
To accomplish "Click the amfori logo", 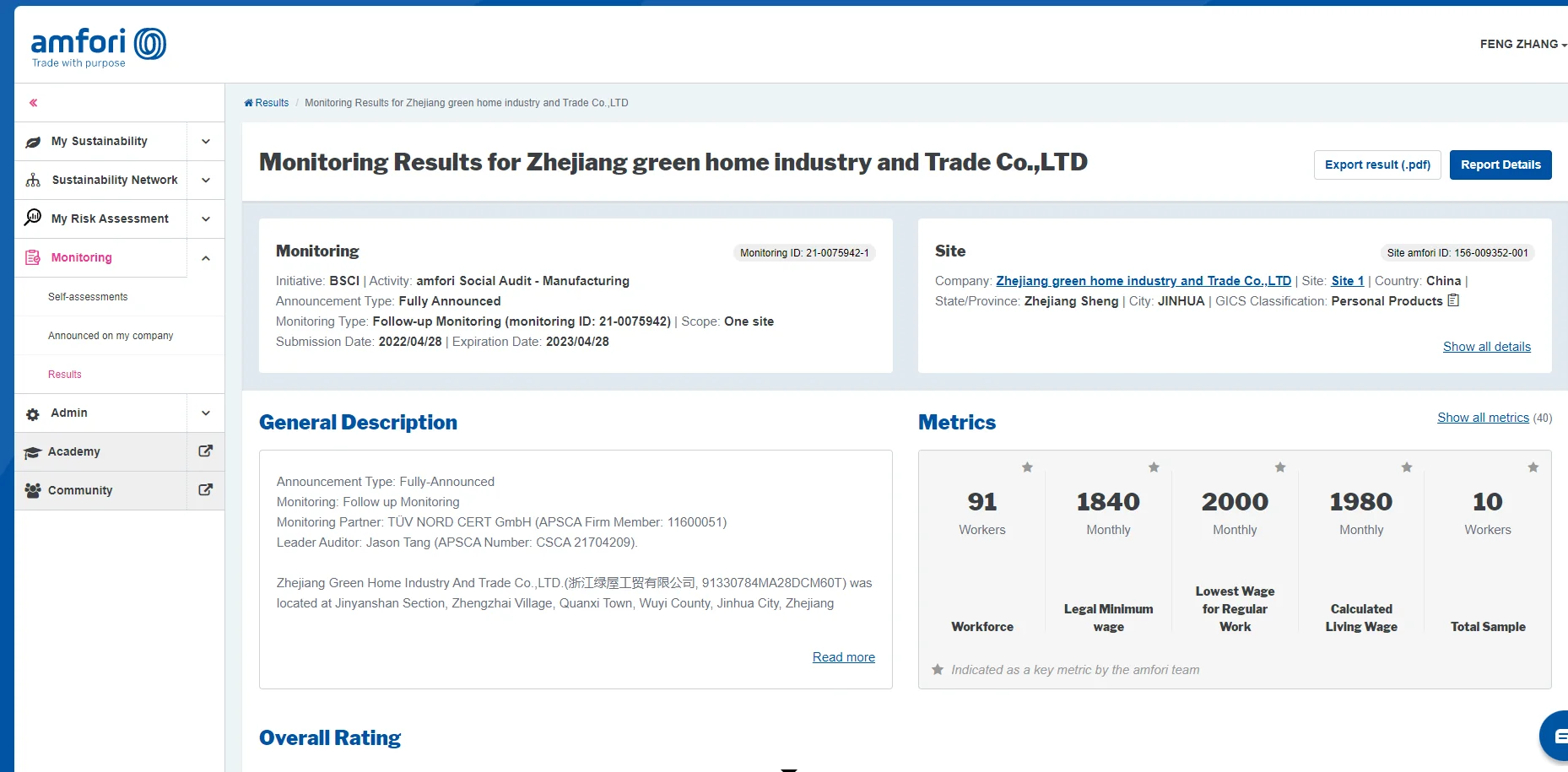I will pos(98,47).
